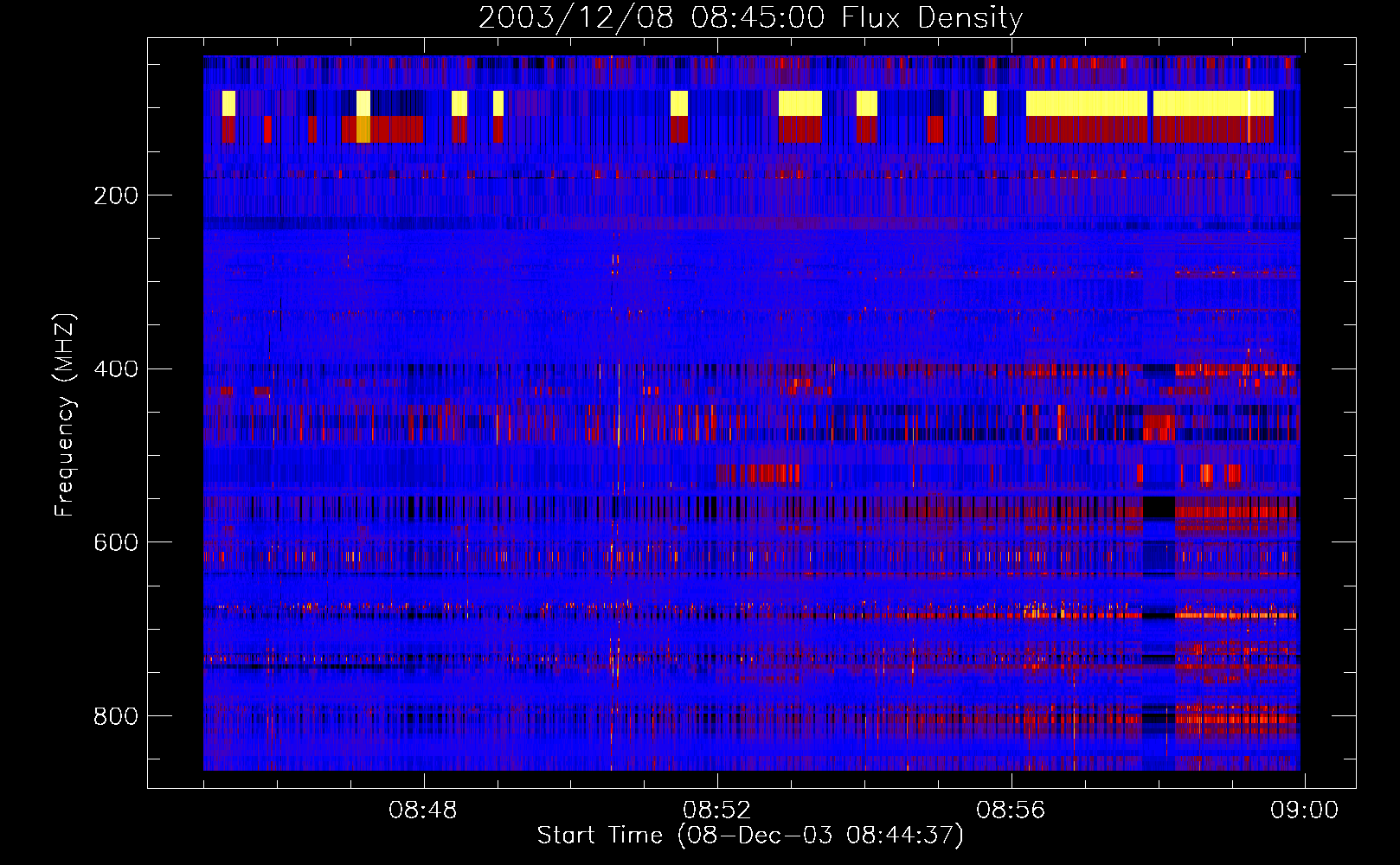1400x865 pixels.
Task: Click the 08:48 time tick label
Action: click(x=423, y=811)
